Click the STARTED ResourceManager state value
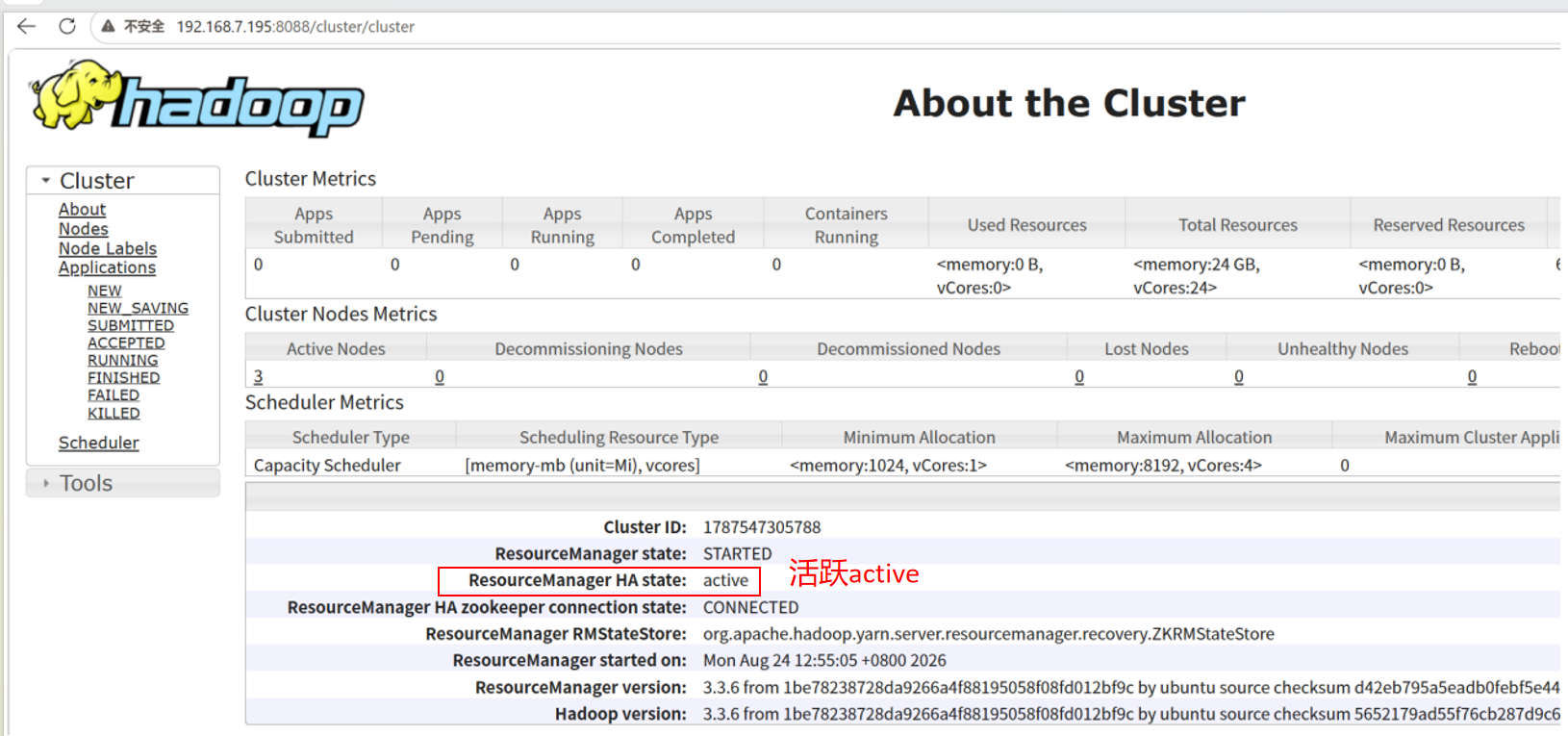1568x736 pixels. [x=737, y=553]
